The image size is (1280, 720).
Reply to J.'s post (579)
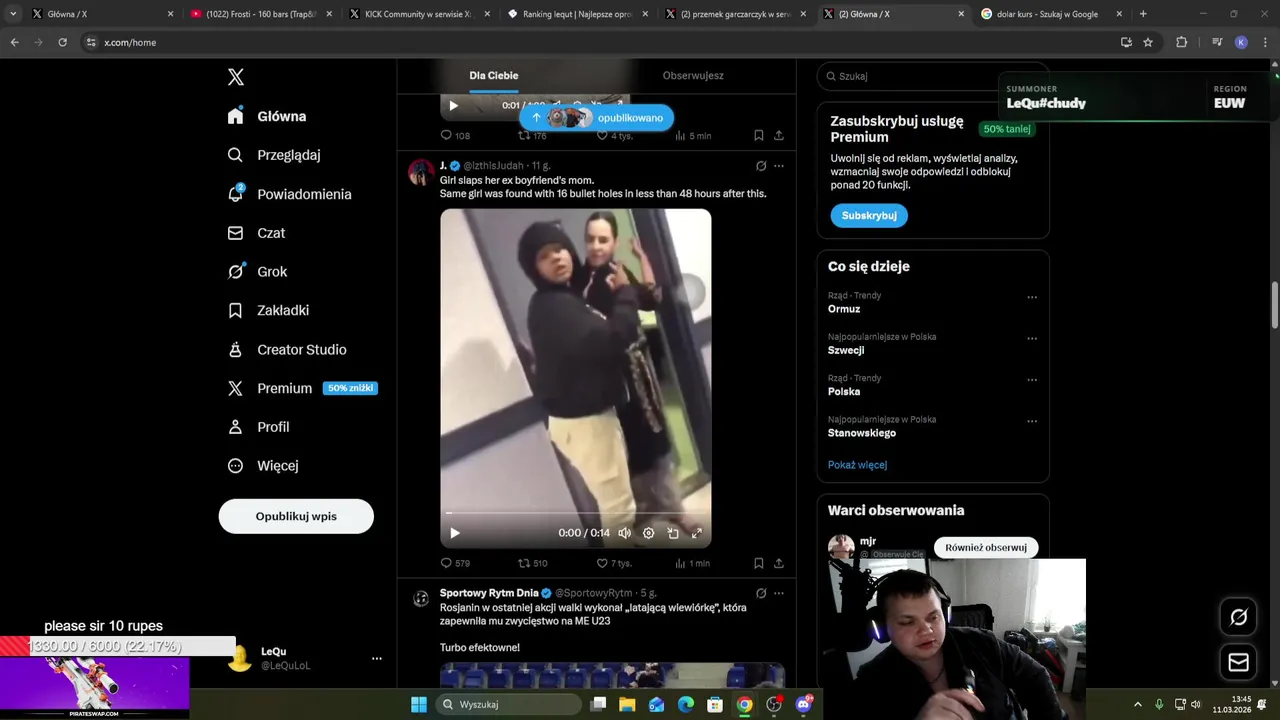(x=455, y=563)
